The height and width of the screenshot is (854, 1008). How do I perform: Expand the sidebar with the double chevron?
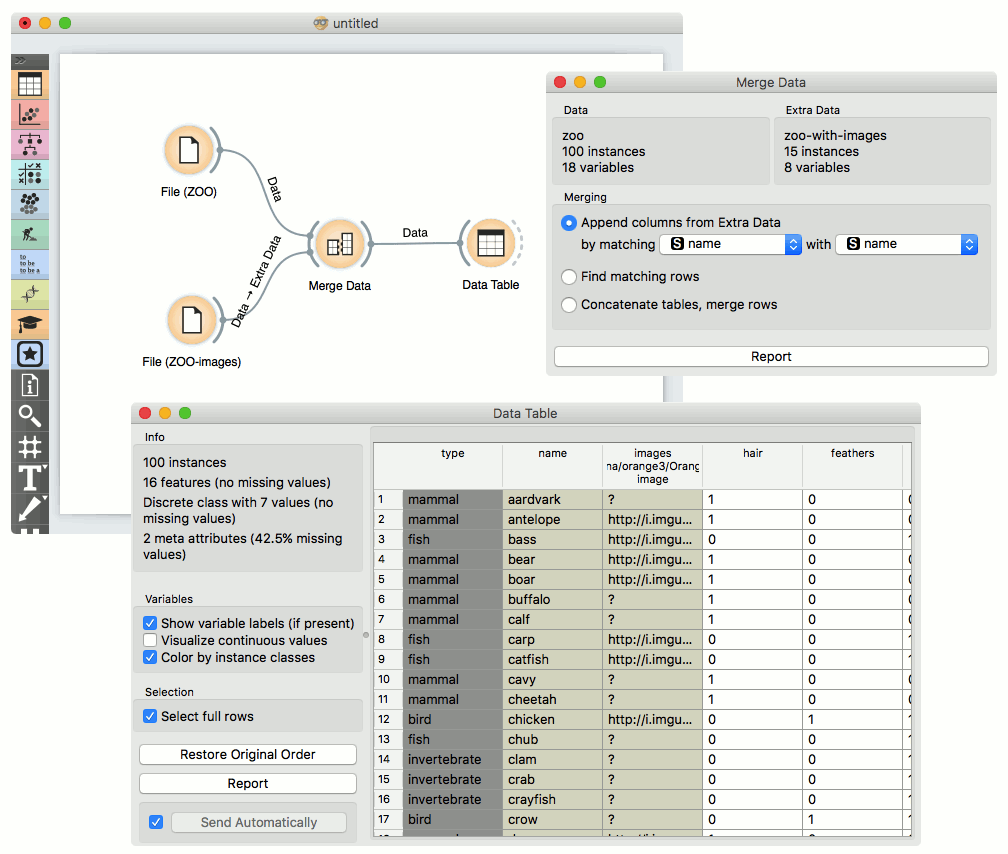pyautogui.click(x=21, y=61)
